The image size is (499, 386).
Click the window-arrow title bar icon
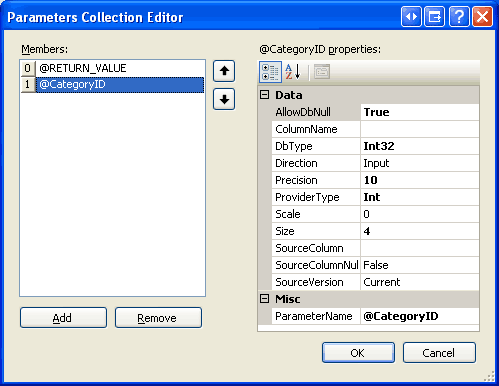(434, 16)
